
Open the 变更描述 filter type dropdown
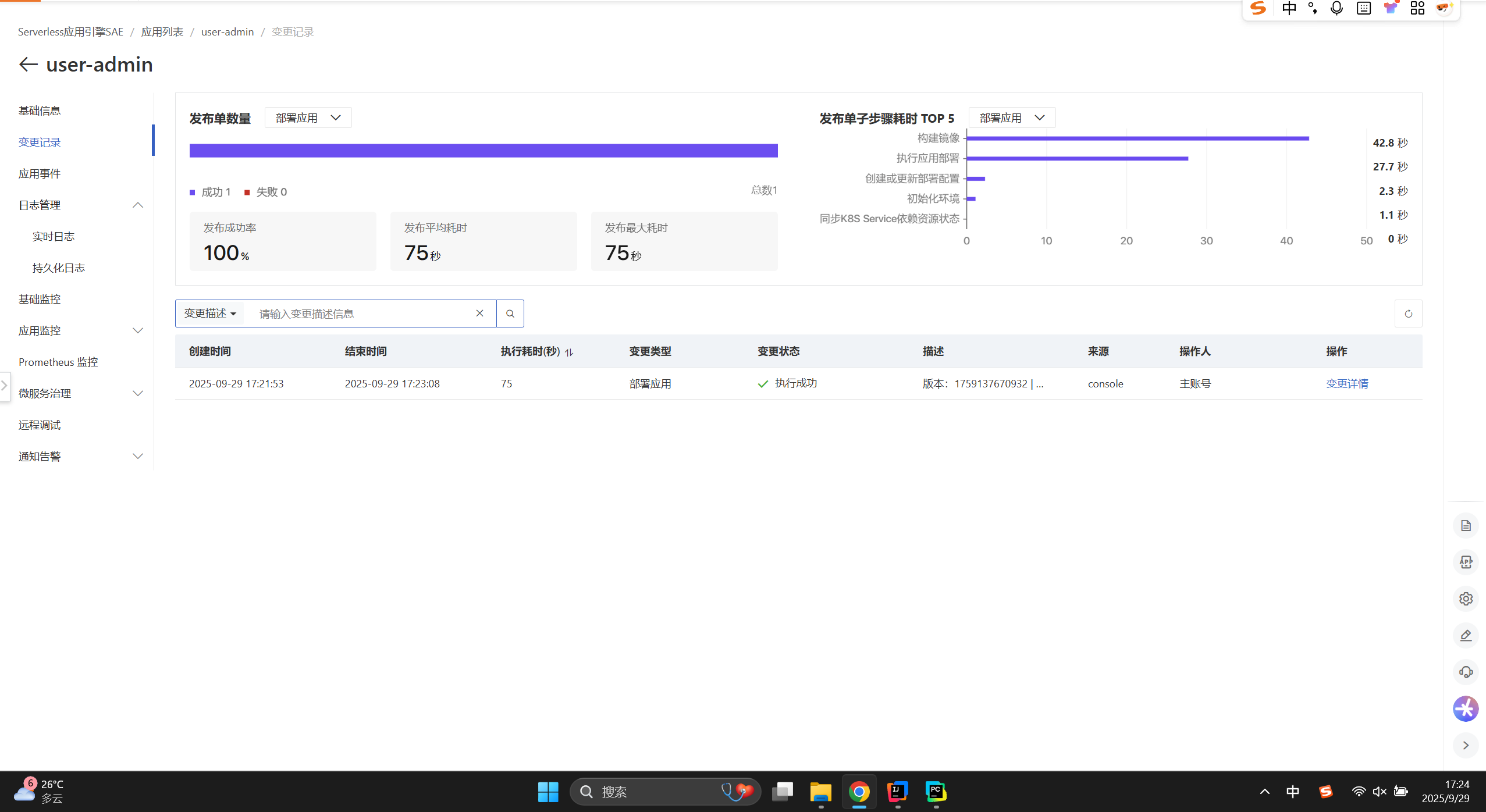(x=210, y=314)
